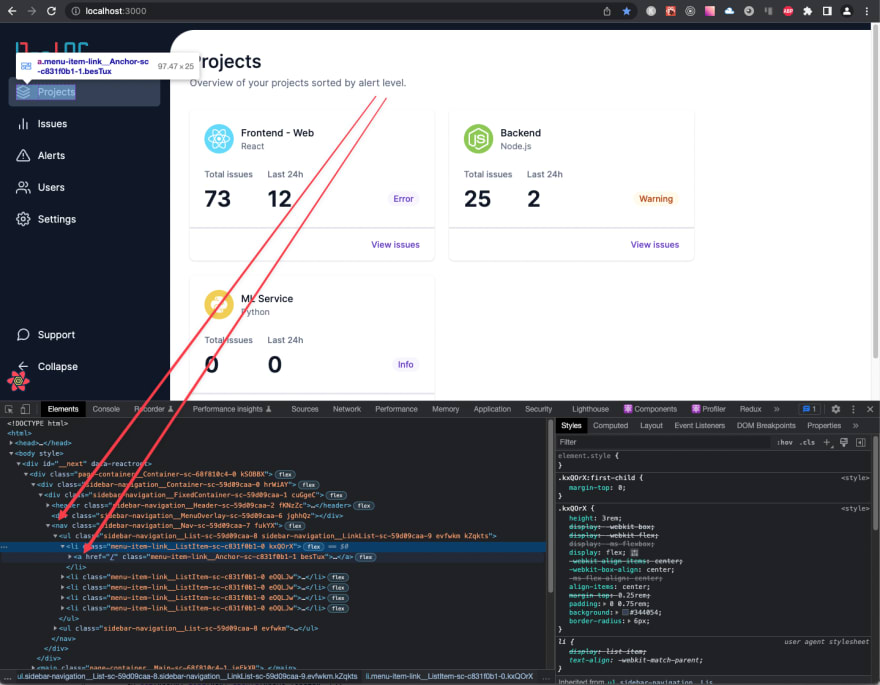
Task: Open the Lighthouse tab
Action: (x=590, y=410)
